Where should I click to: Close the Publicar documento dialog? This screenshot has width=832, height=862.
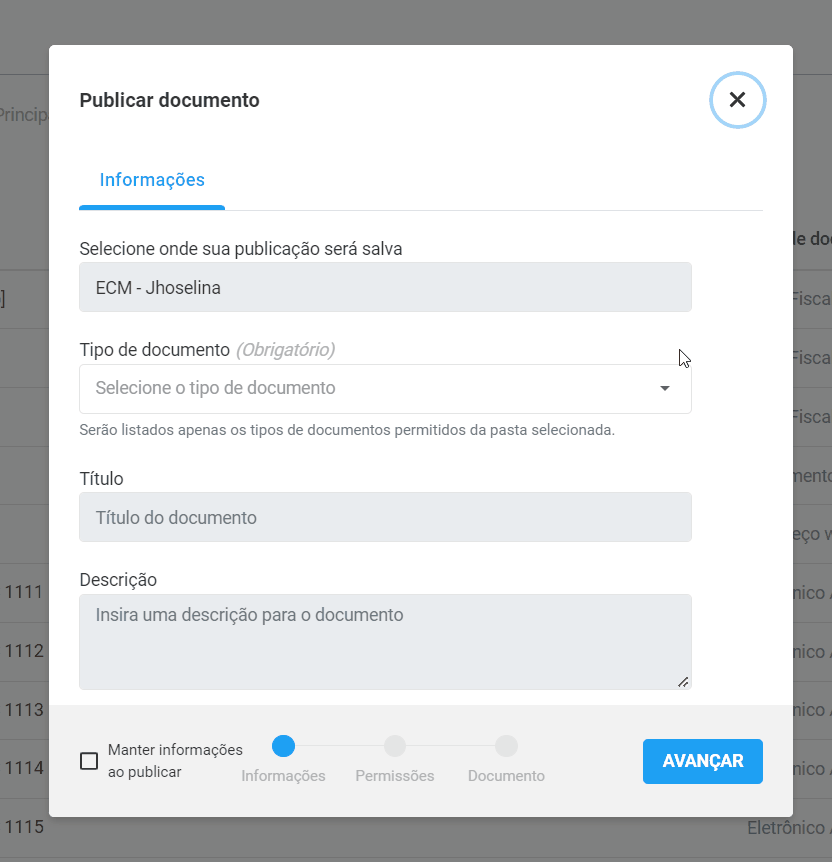coord(737,100)
